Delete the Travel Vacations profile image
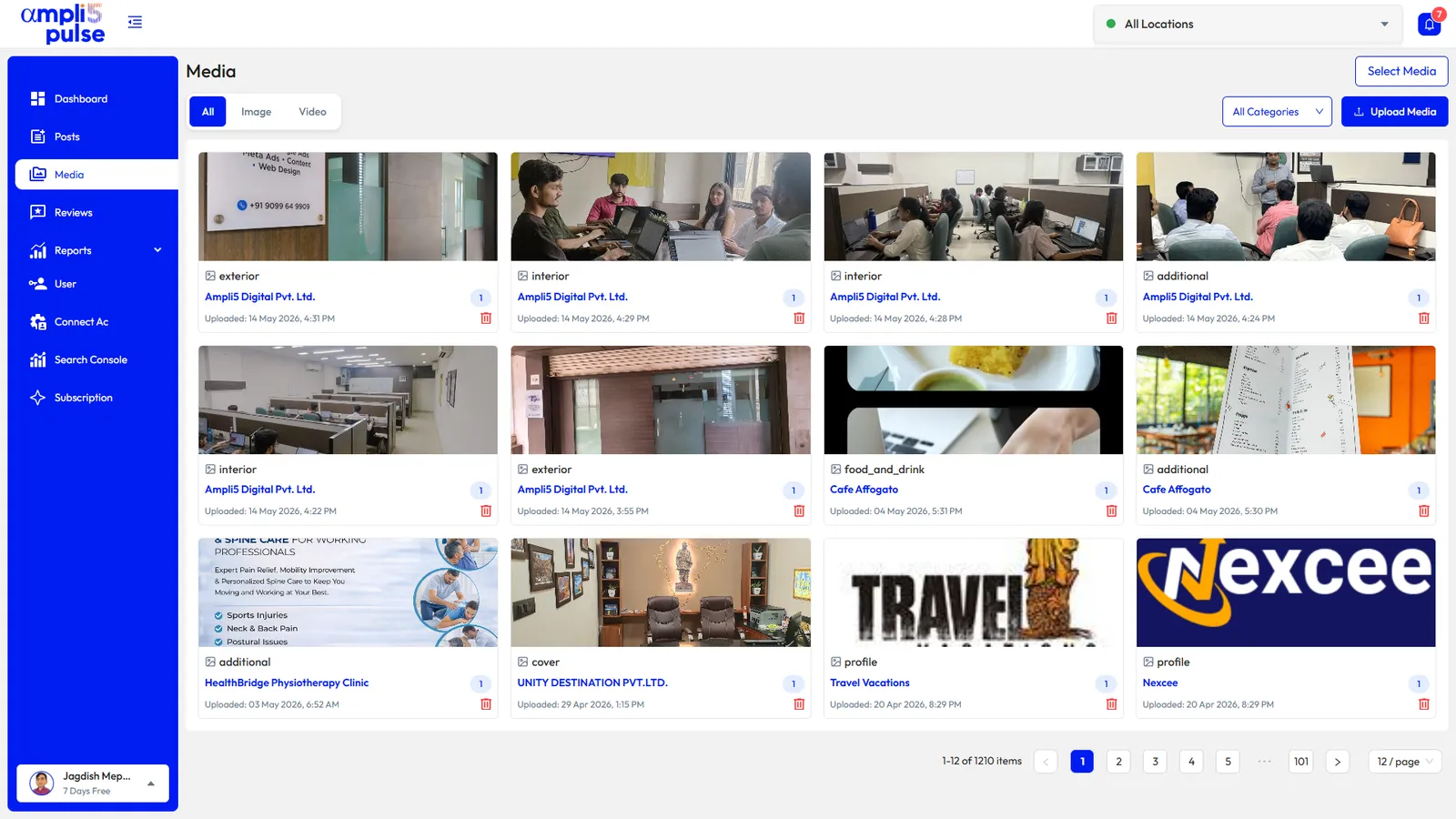This screenshot has height=819, width=1456. (x=1111, y=704)
